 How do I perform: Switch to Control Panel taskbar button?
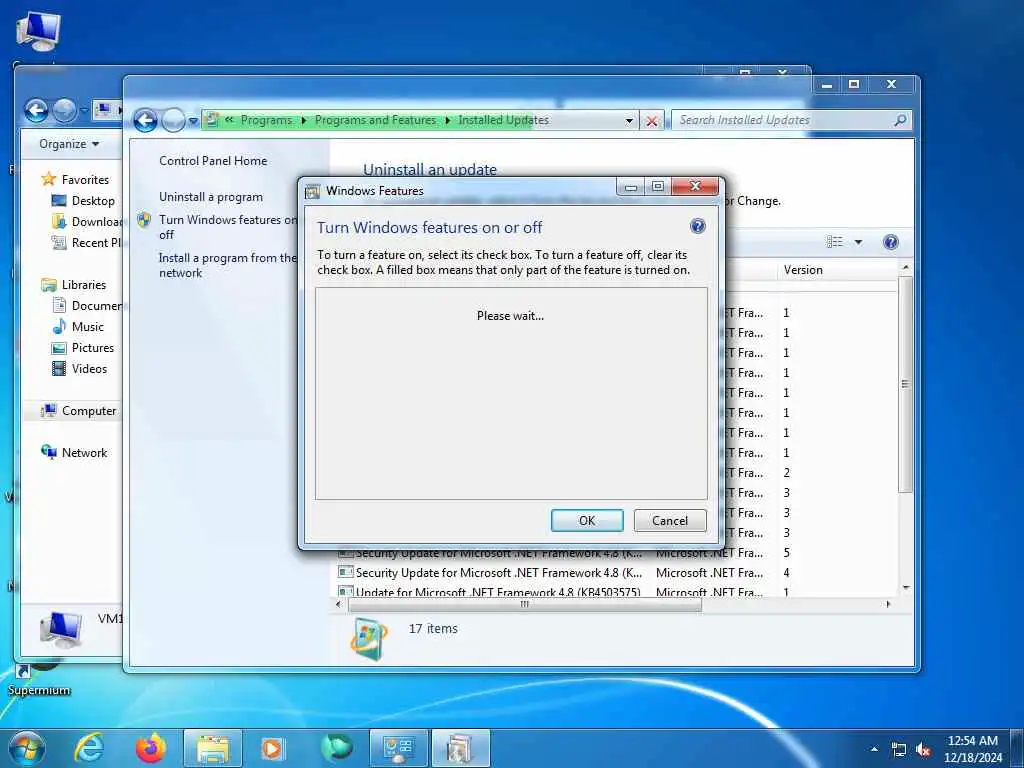[398, 748]
